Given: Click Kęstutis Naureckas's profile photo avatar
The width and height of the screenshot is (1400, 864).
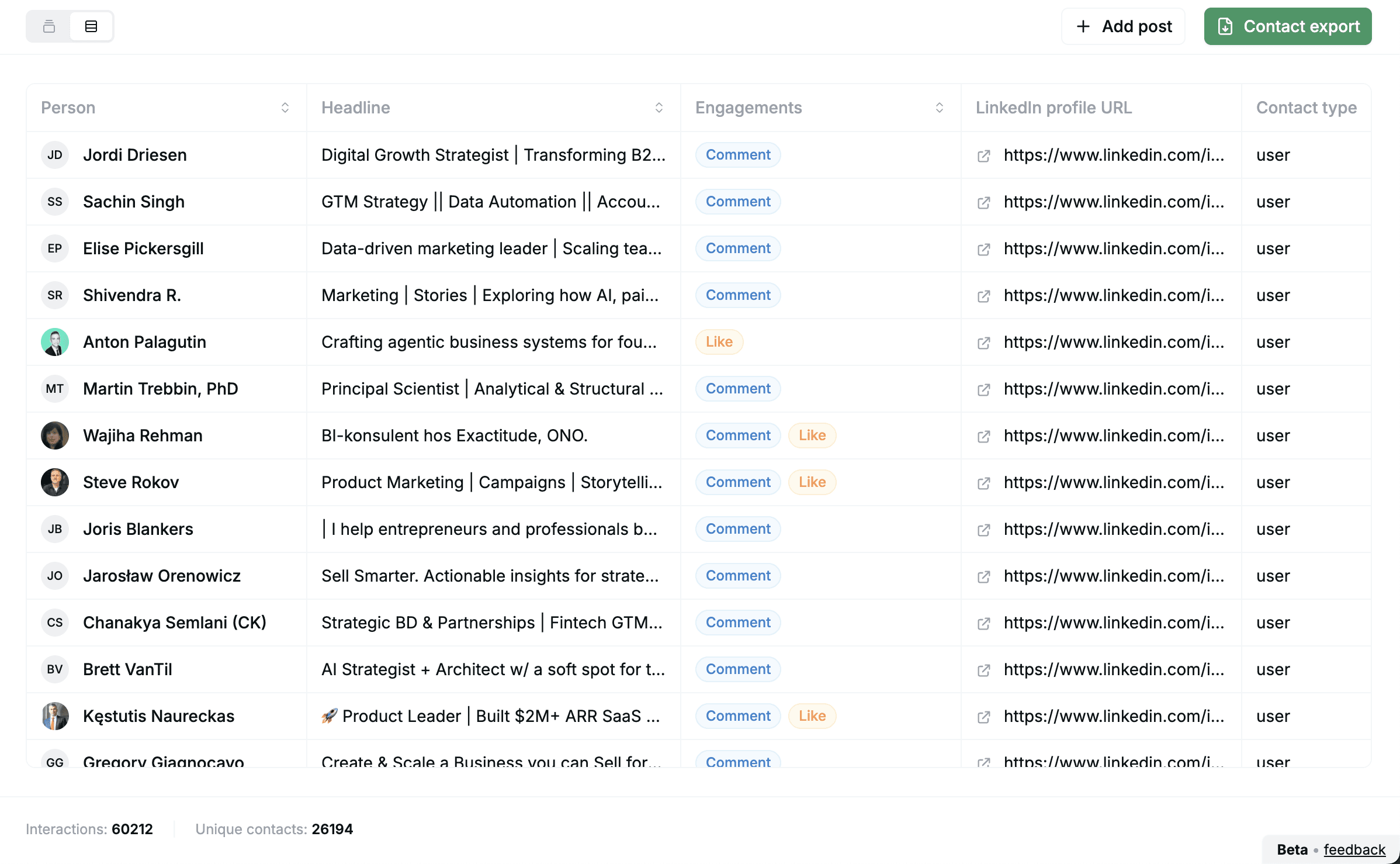Looking at the screenshot, I should [x=55, y=716].
